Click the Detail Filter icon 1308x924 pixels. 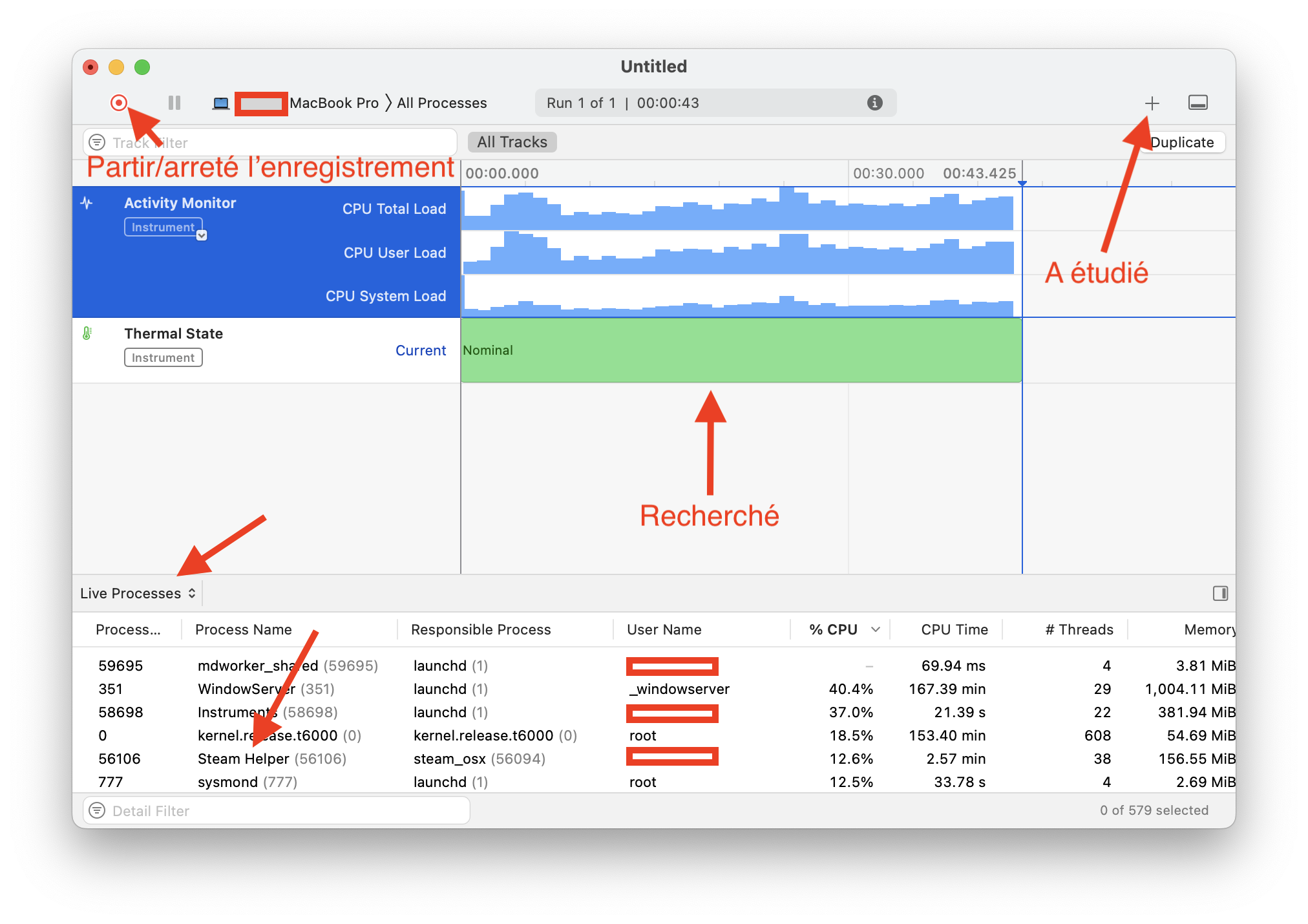pos(97,810)
